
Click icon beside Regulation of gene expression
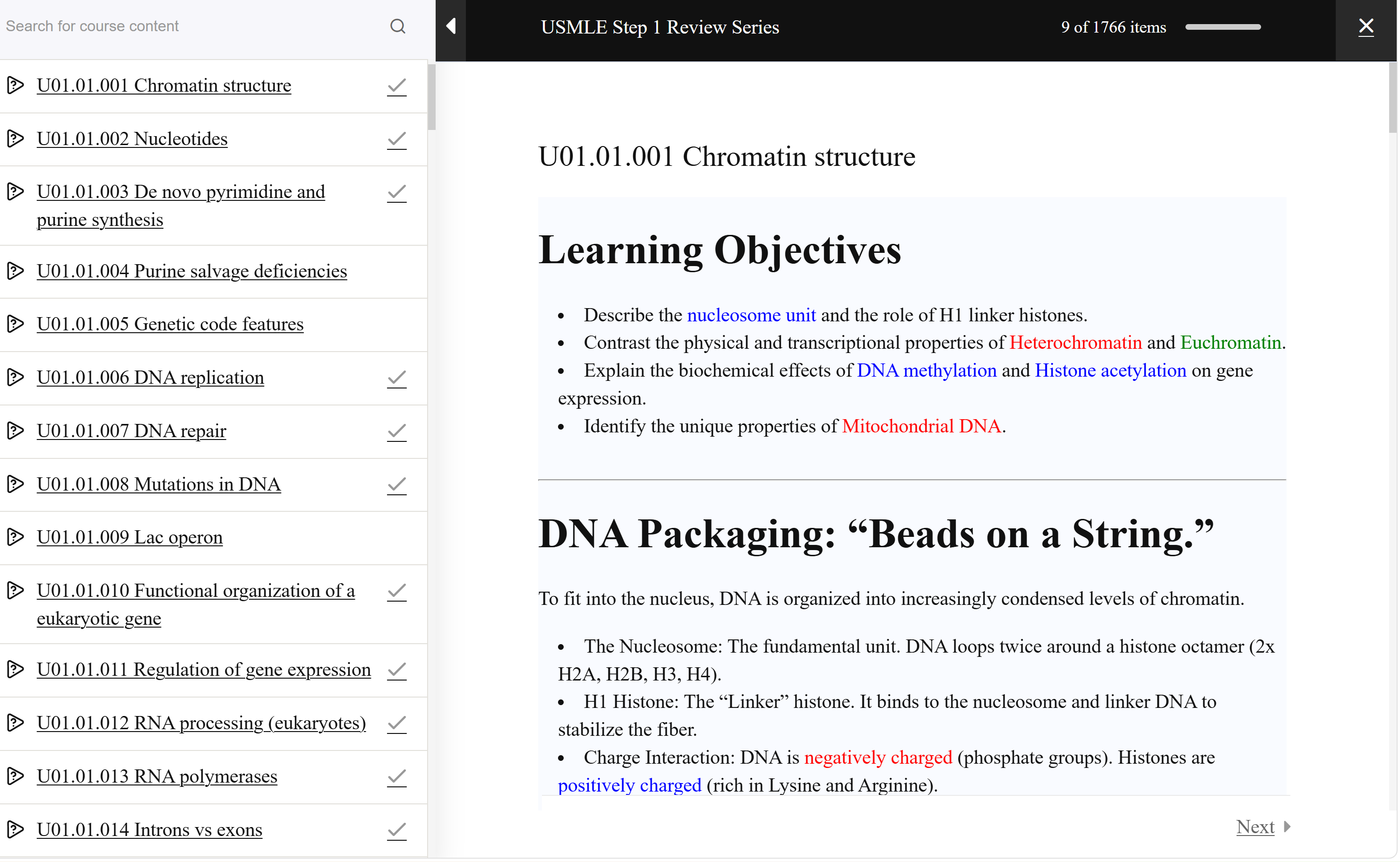point(16,670)
